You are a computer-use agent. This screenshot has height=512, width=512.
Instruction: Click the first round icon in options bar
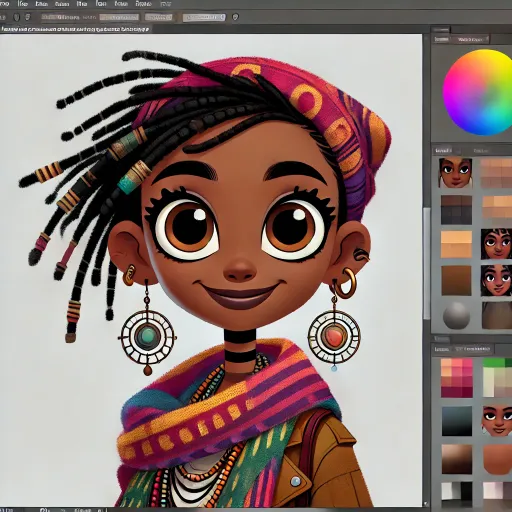[17, 17]
